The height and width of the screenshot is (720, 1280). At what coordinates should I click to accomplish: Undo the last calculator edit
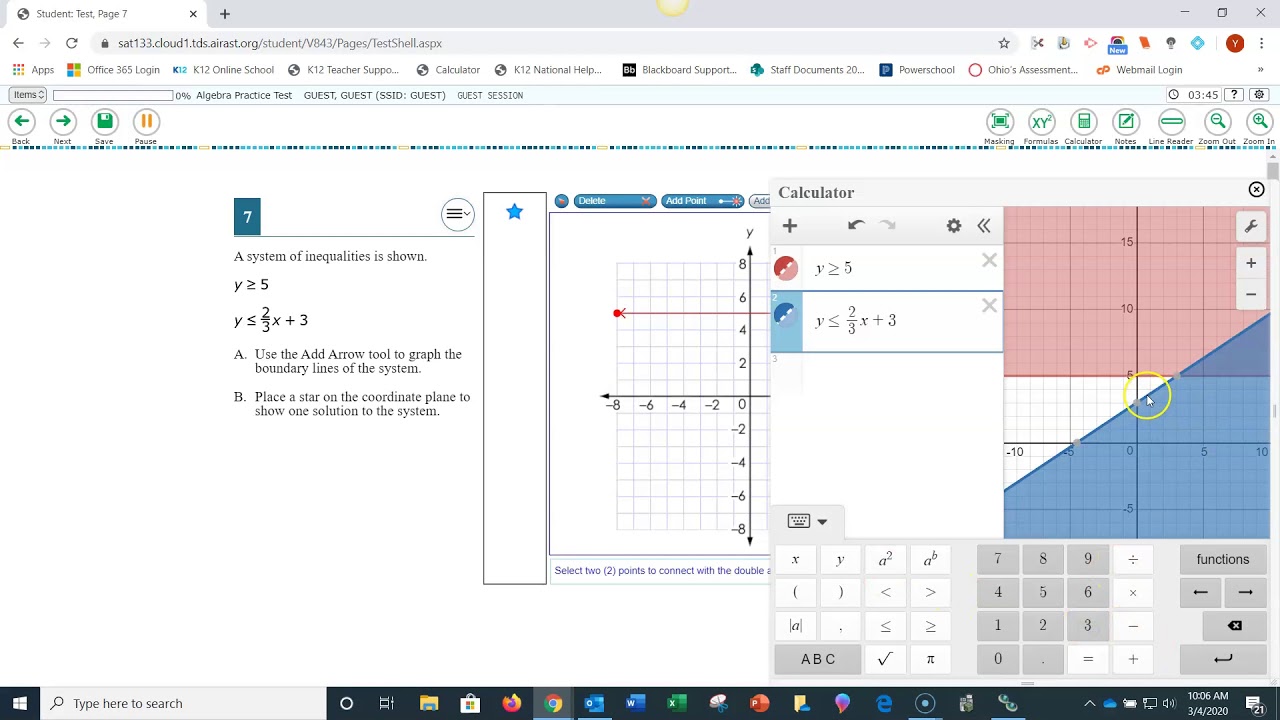(x=856, y=226)
